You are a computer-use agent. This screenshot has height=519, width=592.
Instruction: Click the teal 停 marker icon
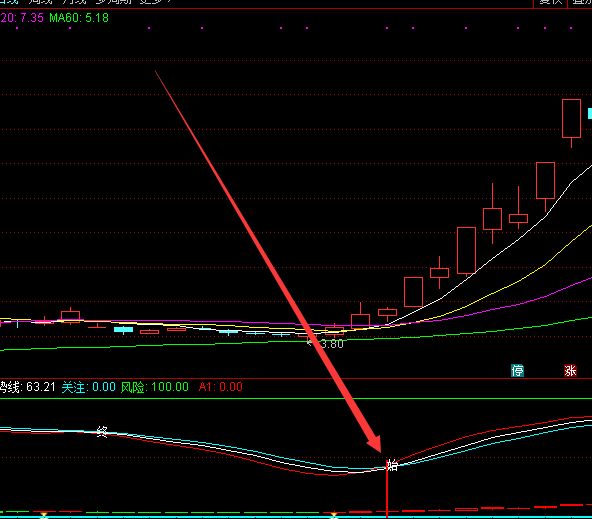point(517,371)
